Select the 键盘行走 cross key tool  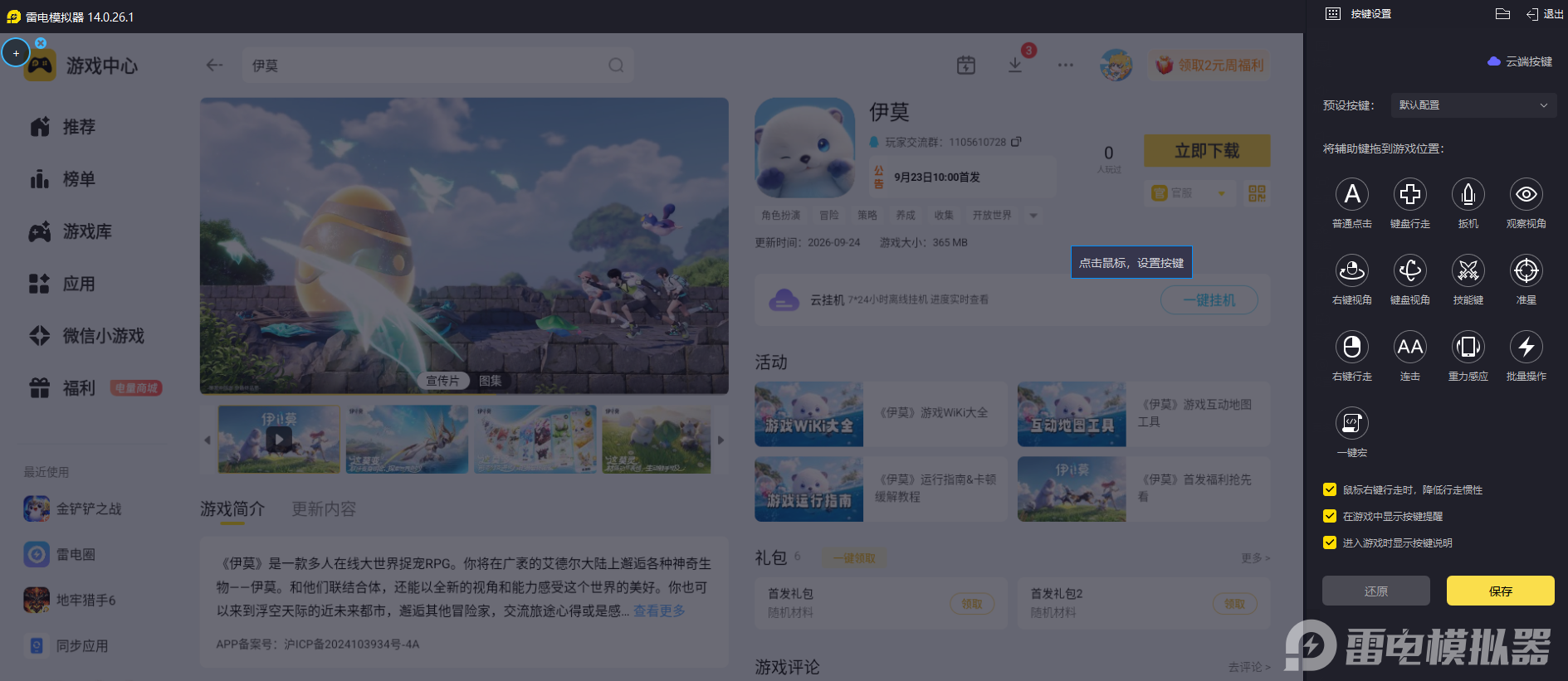[x=1410, y=194]
